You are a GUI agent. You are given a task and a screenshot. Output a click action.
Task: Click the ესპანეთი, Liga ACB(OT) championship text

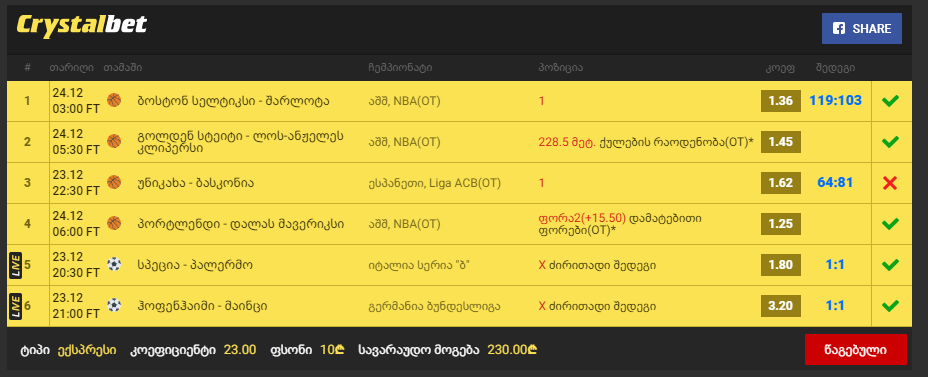click(x=434, y=183)
